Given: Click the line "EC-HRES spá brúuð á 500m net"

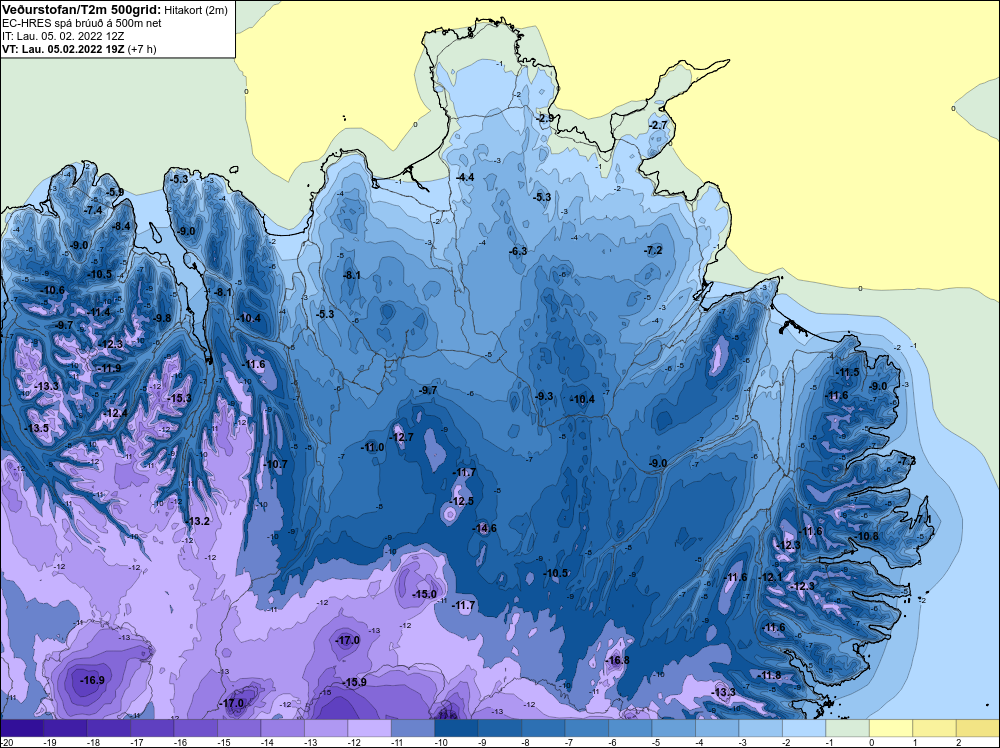Looking at the screenshot, I should click(81, 23).
